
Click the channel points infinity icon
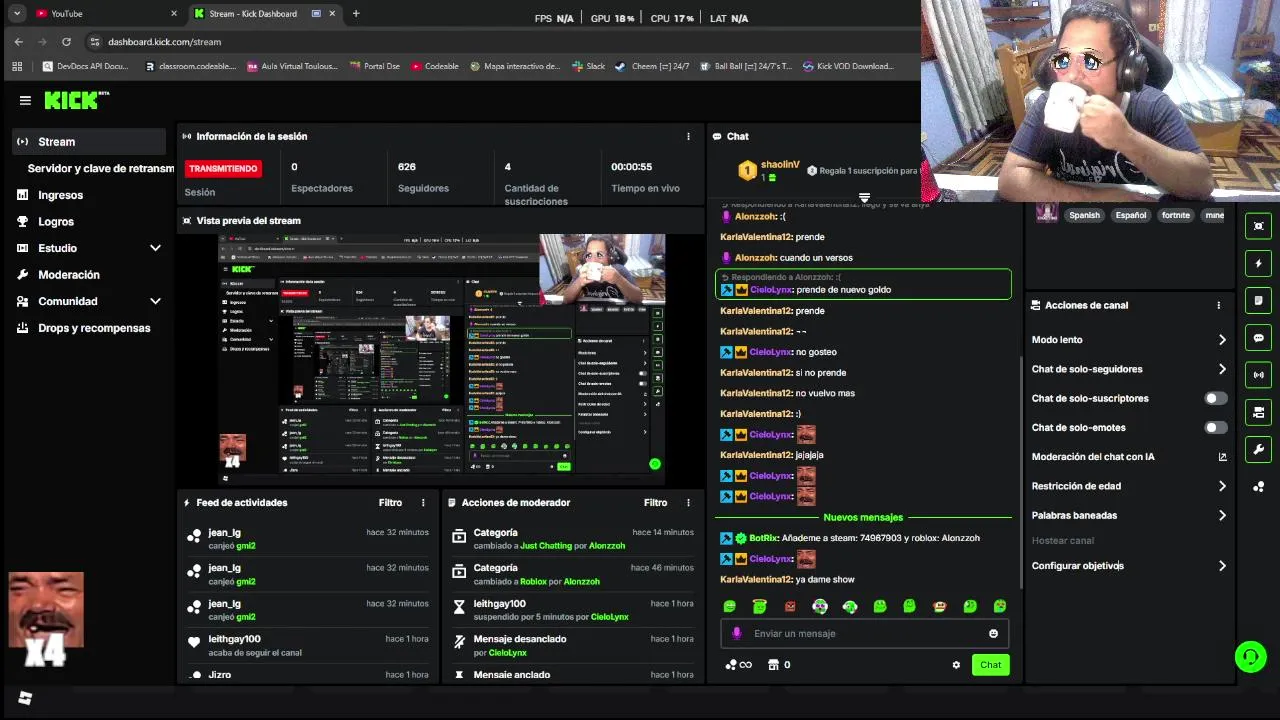click(x=738, y=665)
